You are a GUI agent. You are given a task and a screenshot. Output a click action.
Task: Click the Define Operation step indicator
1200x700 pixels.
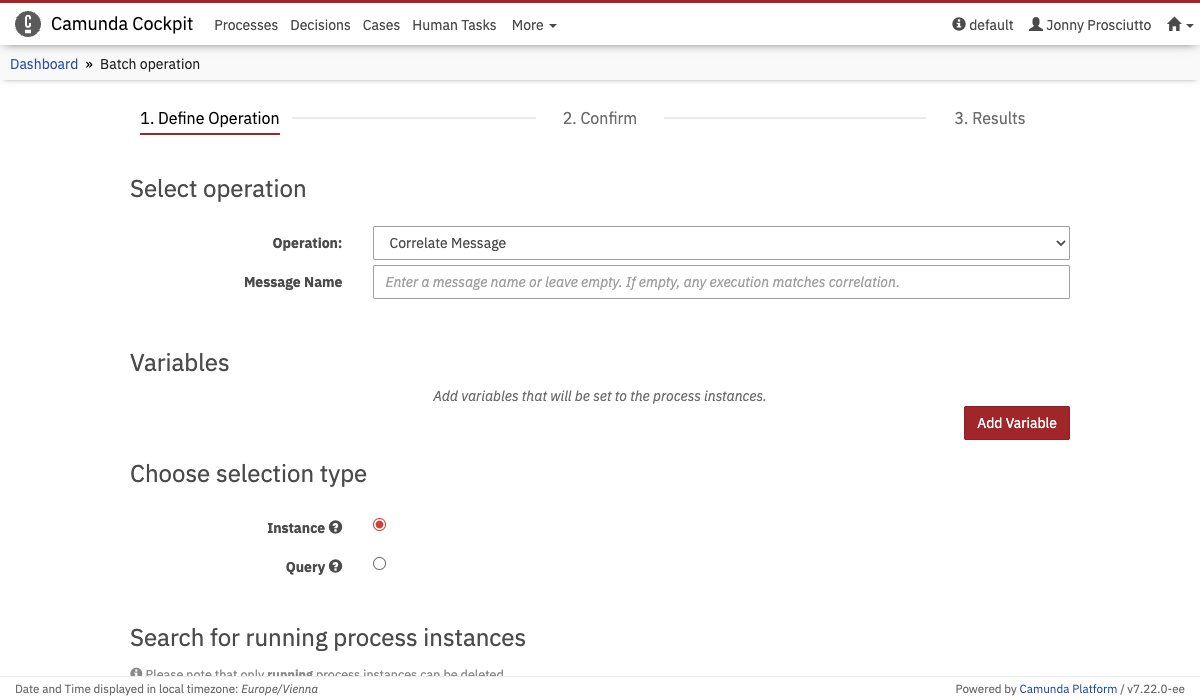click(210, 118)
